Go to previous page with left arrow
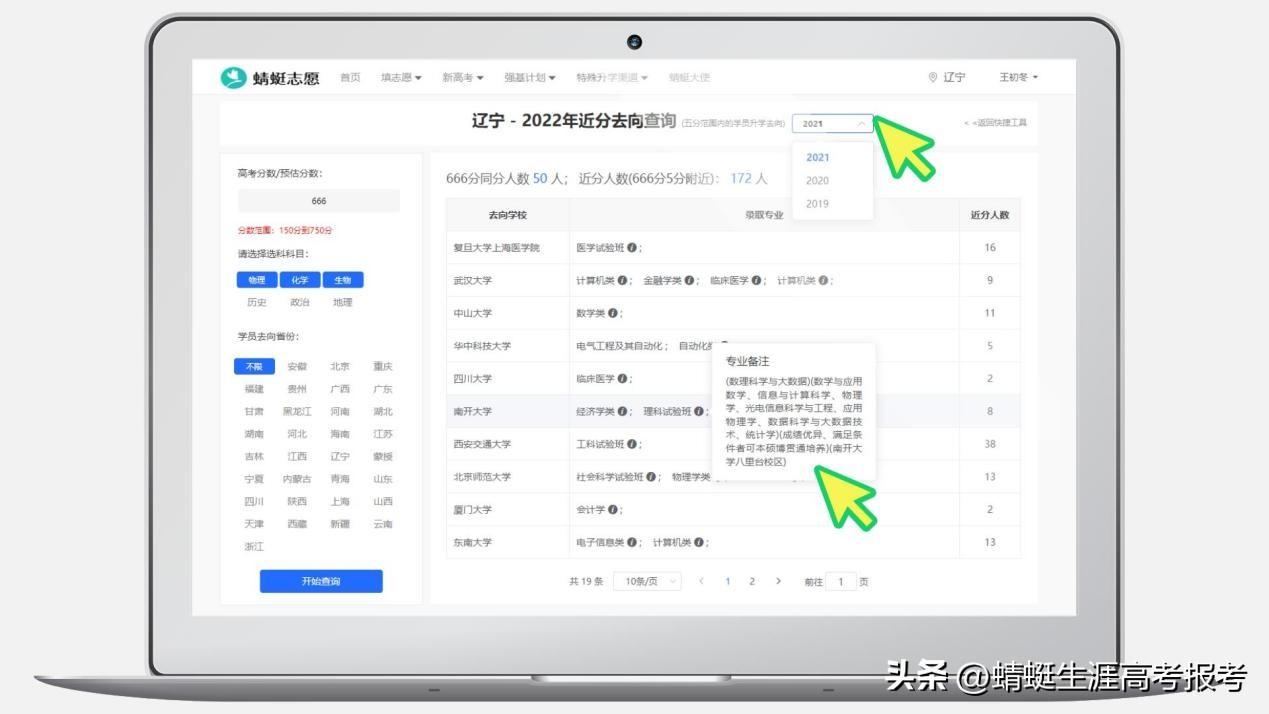The height and width of the screenshot is (714, 1269). 702,581
